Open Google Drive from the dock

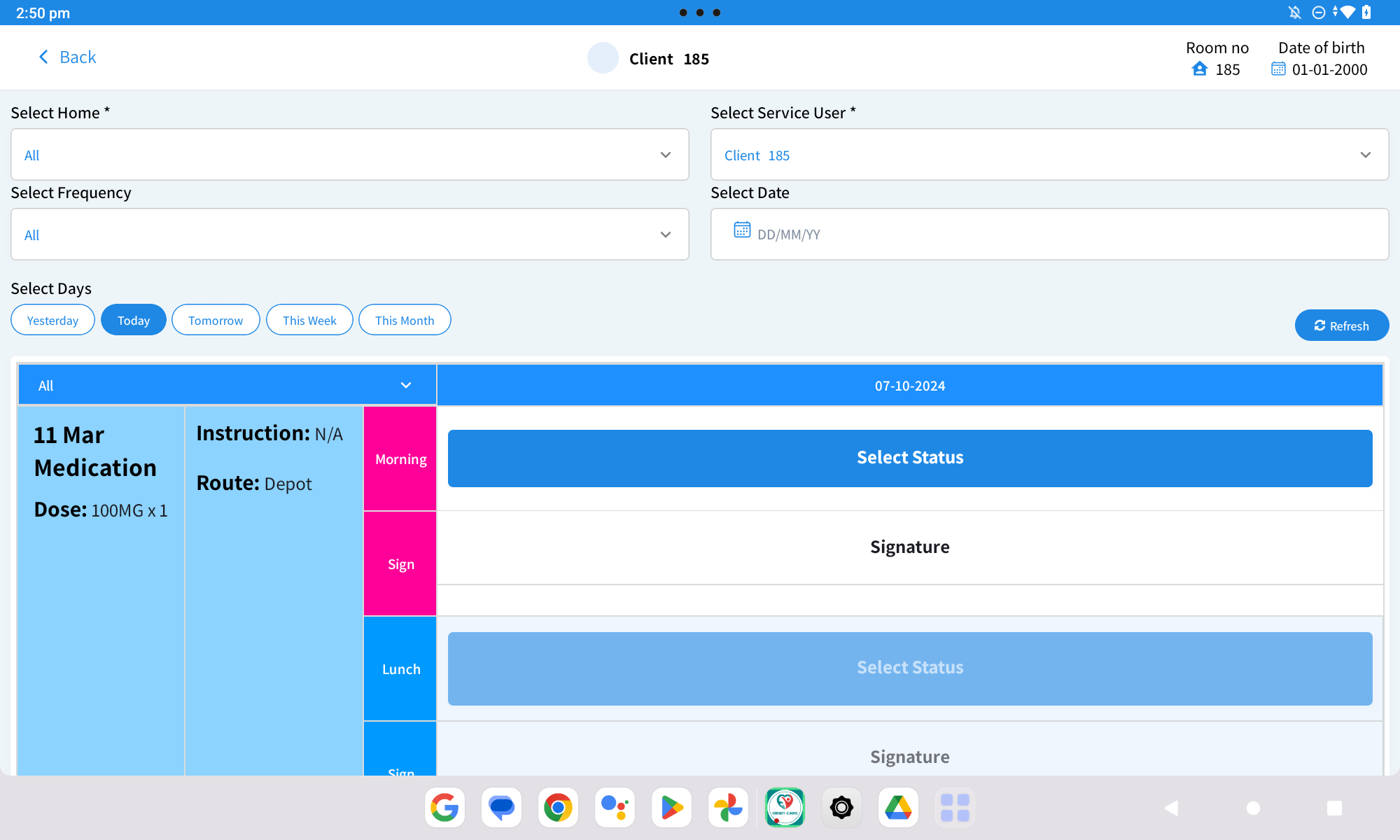[x=898, y=808]
